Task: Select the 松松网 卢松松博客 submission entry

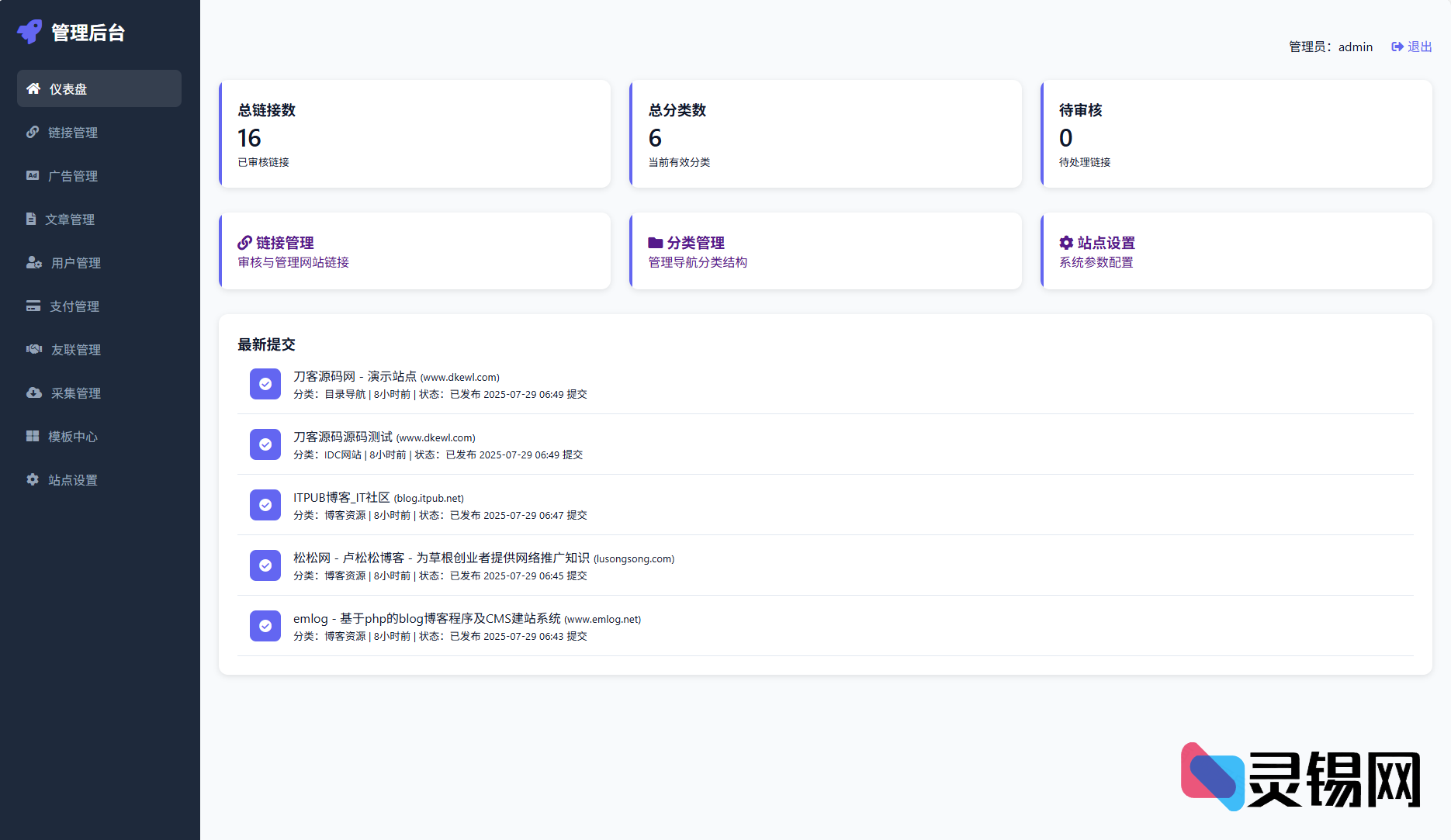Action: coord(441,558)
